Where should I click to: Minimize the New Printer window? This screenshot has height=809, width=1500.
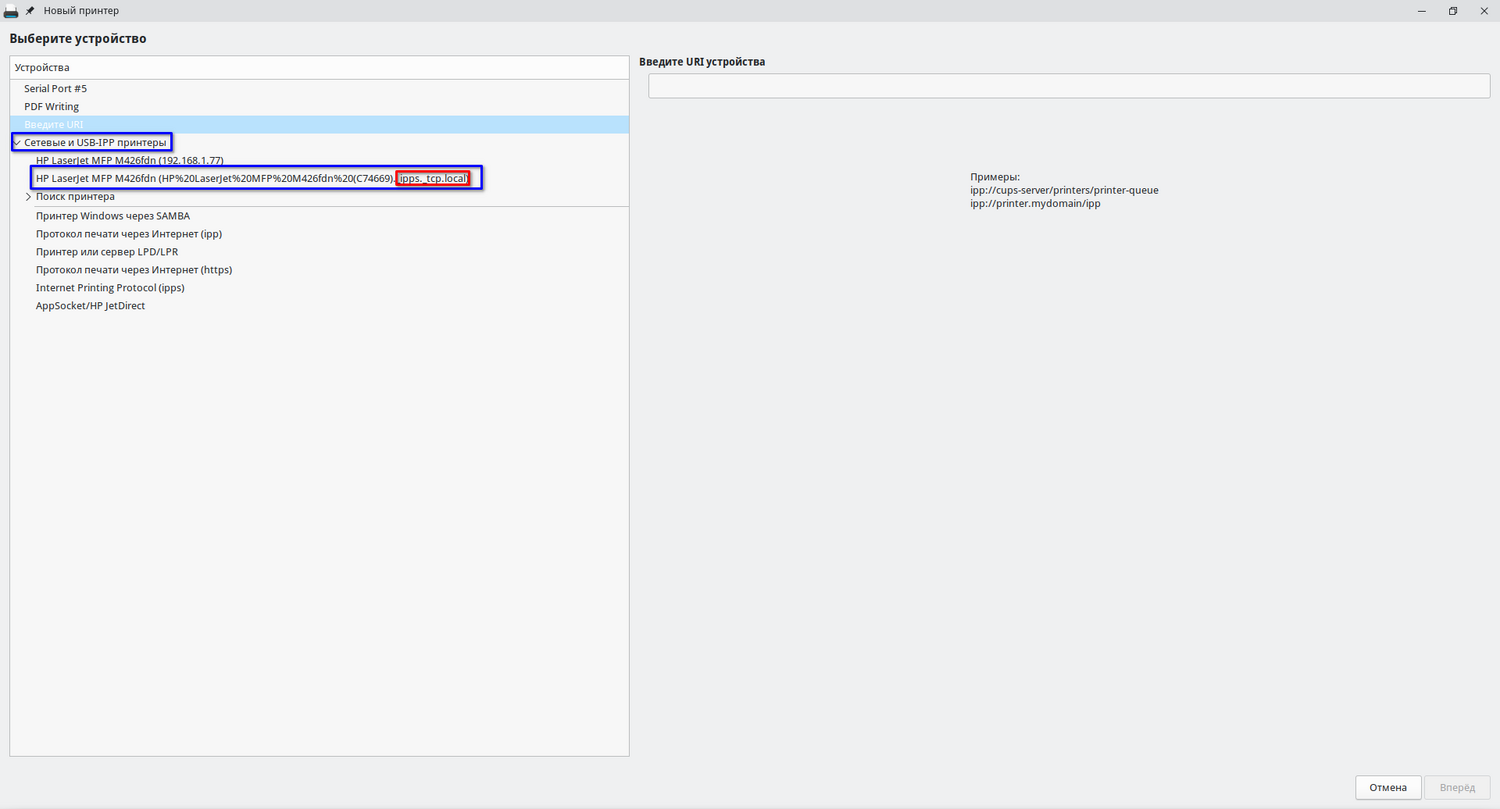point(1421,11)
